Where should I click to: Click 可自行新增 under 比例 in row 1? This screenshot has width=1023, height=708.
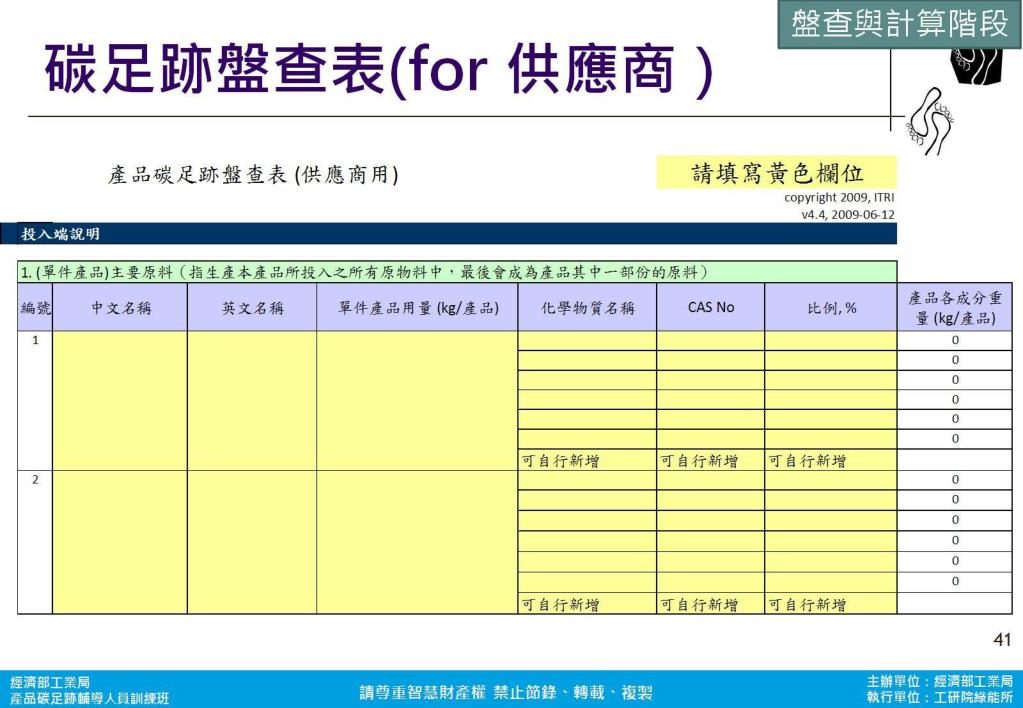[807, 461]
